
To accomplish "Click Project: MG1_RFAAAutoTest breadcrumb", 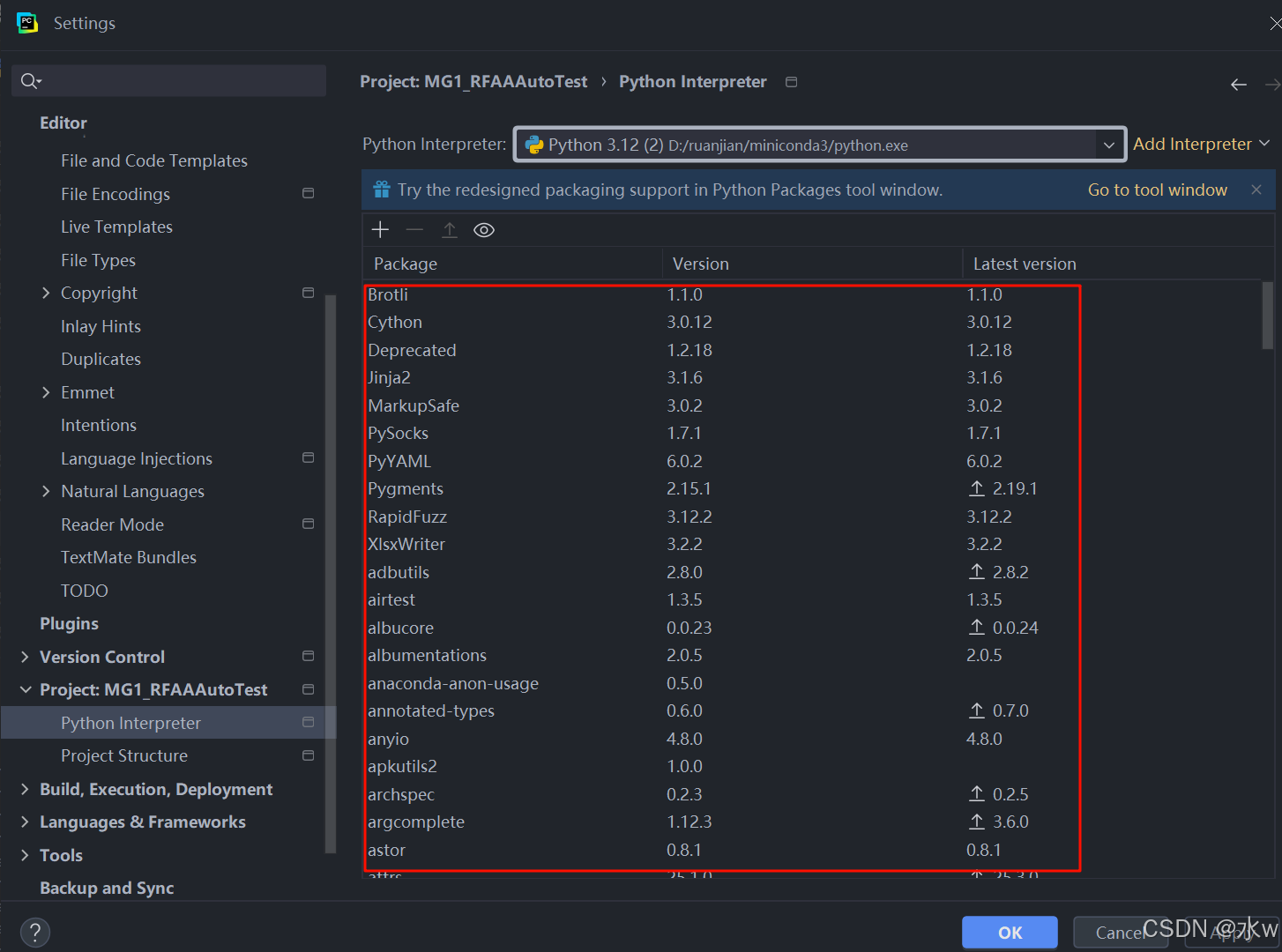I will 473,81.
